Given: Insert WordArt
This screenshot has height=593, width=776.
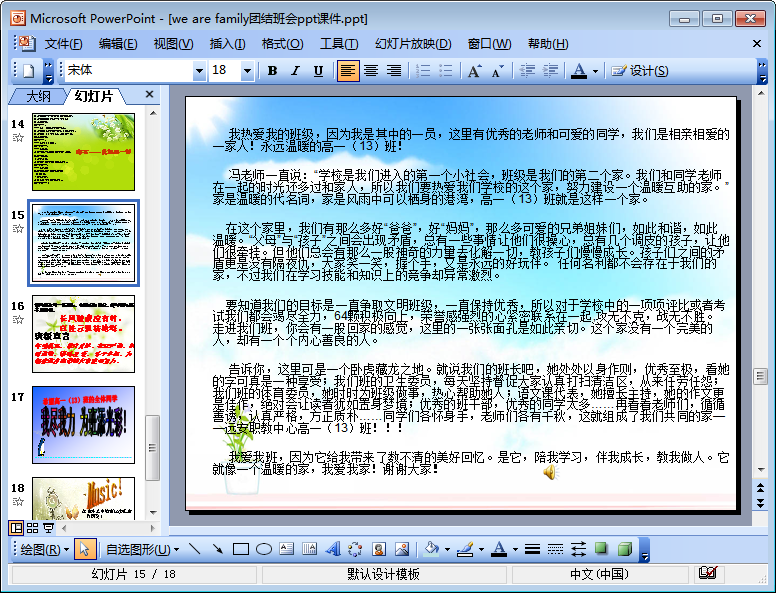Looking at the screenshot, I should point(333,549).
